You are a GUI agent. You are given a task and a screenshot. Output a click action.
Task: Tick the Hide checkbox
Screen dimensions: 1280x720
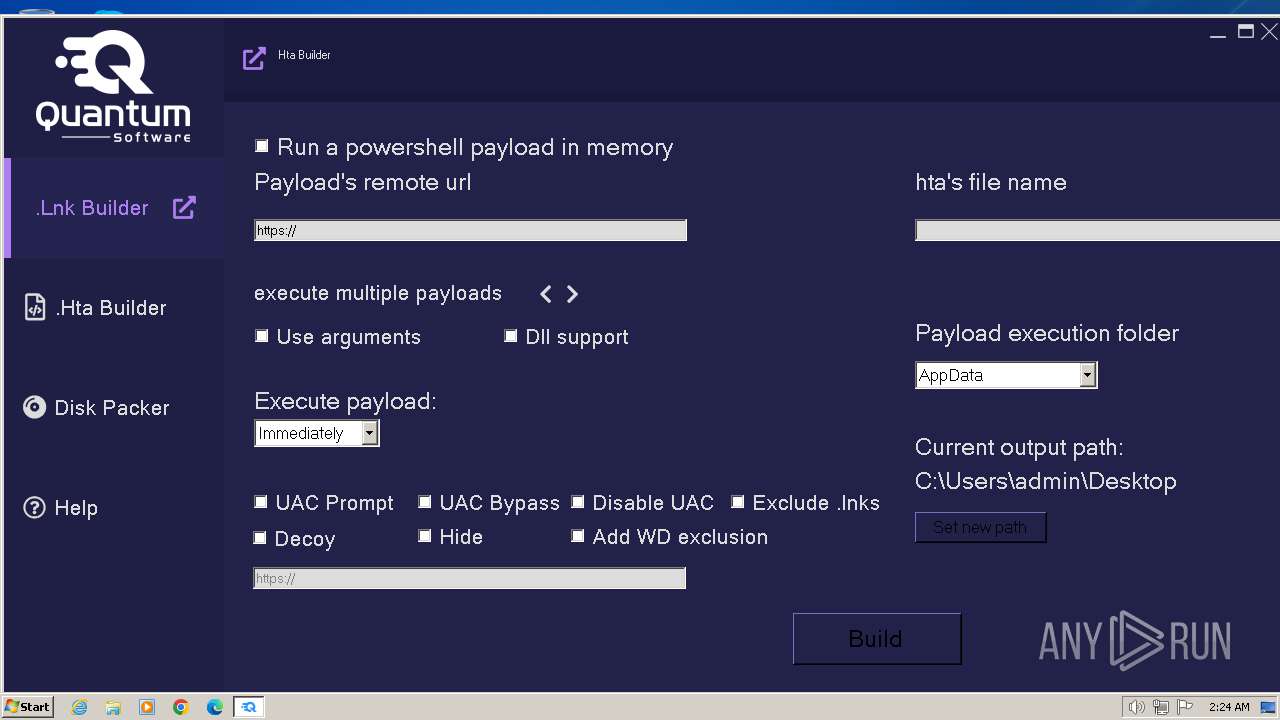tap(425, 536)
